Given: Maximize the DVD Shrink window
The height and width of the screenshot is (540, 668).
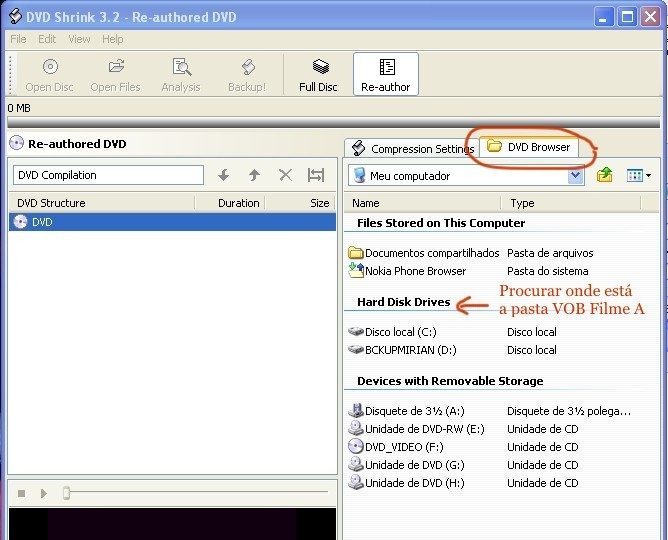Looking at the screenshot, I should pos(627,17).
